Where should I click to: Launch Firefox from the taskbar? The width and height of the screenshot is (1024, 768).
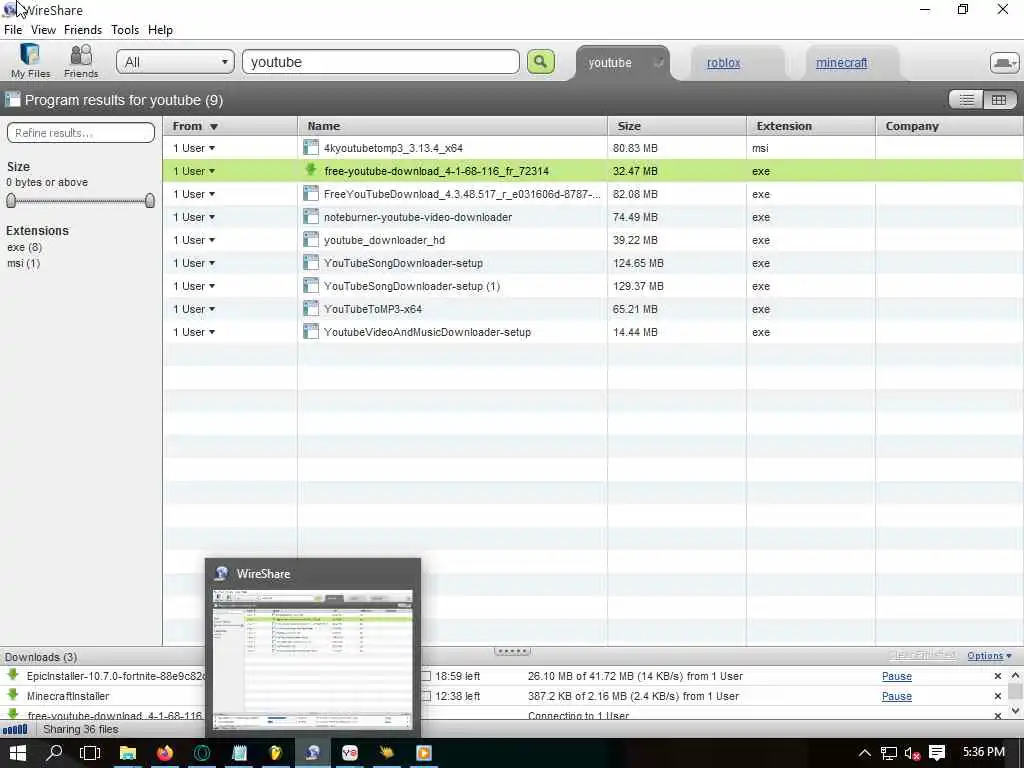coord(165,753)
